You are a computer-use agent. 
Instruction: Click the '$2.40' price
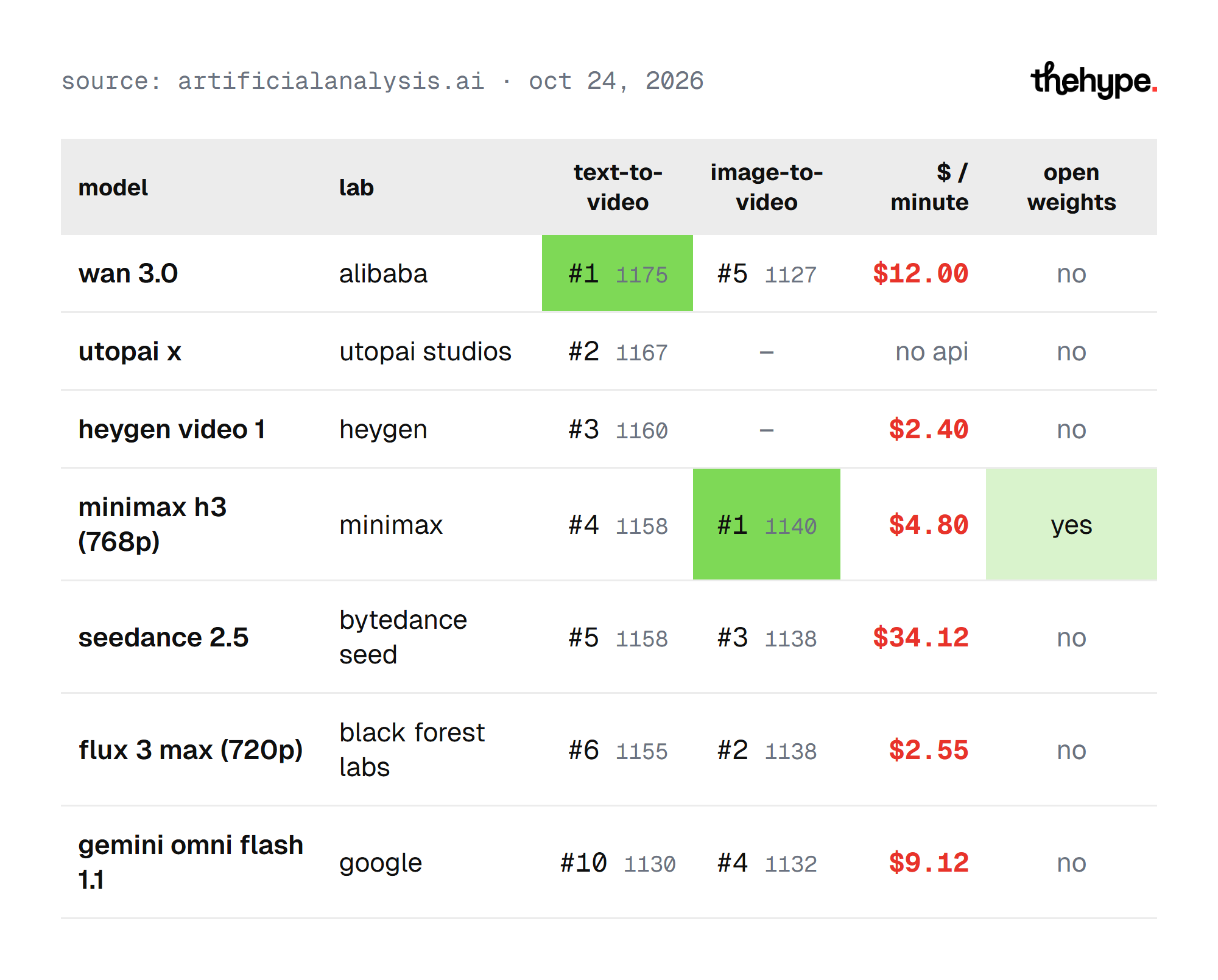click(x=928, y=429)
